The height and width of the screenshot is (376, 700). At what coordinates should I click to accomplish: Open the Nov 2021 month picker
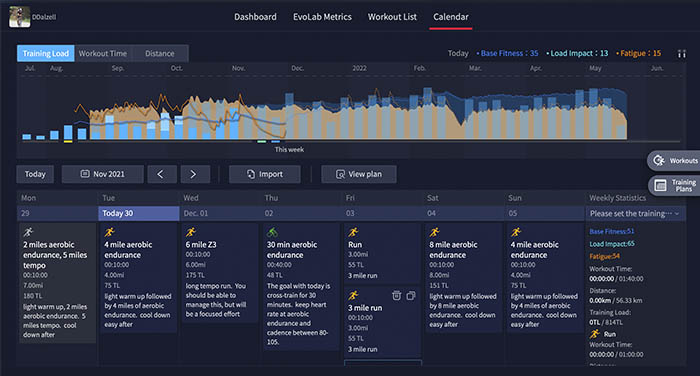[x=103, y=174]
